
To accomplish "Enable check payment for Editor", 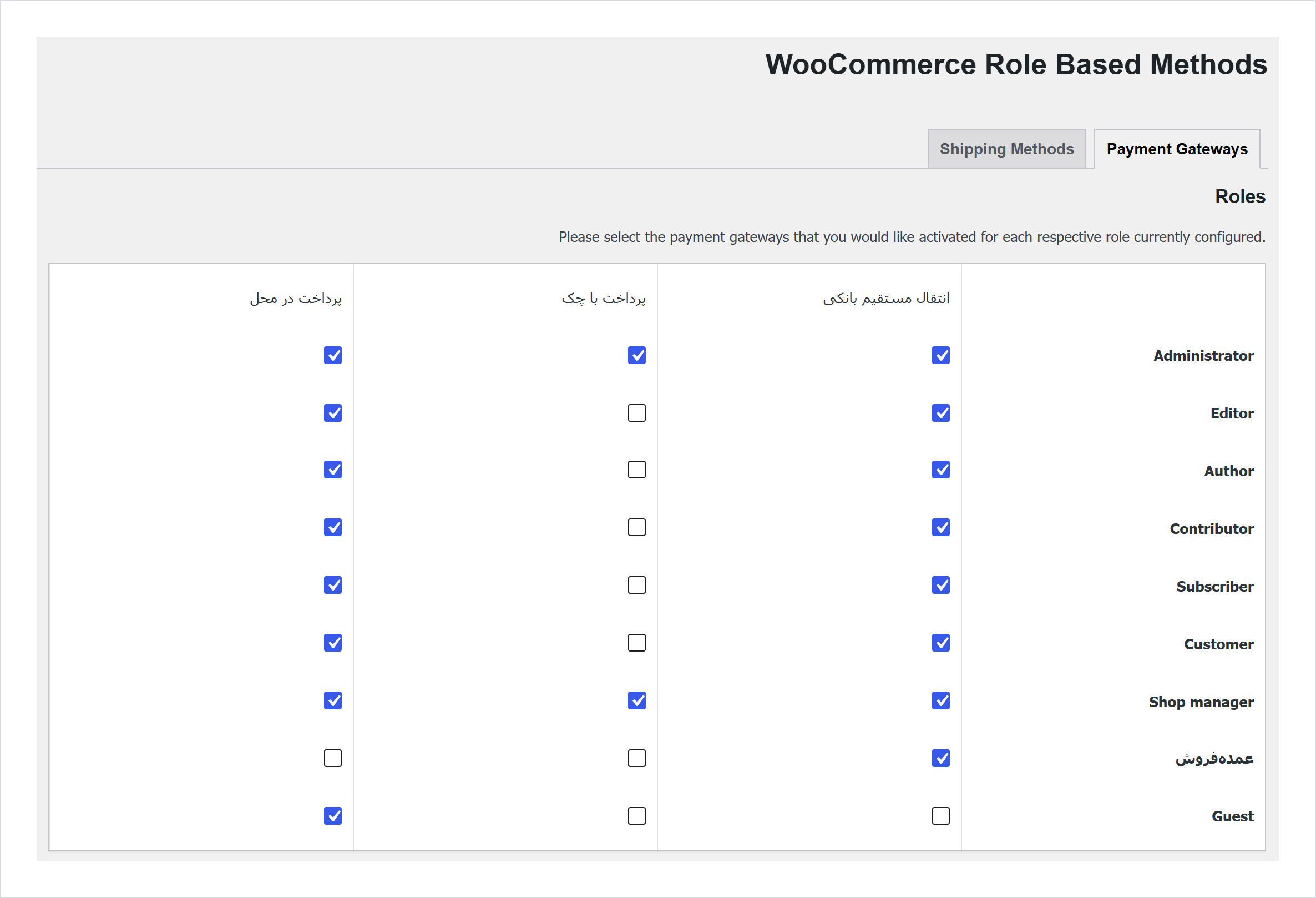I will pos(636,413).
